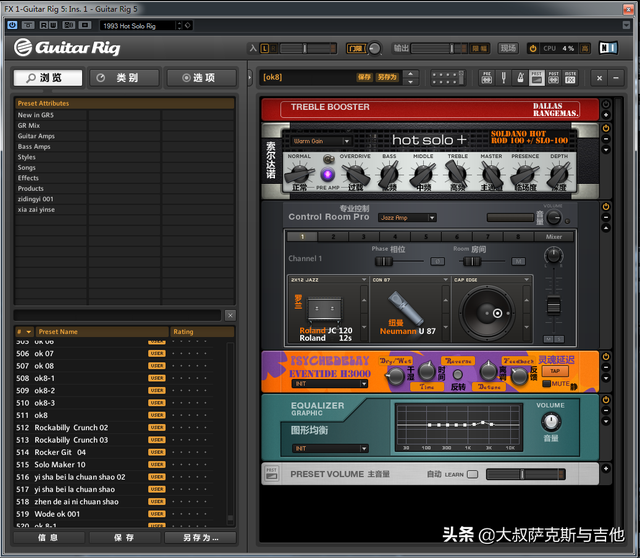Click 保存 in the preset name bar

364,77
